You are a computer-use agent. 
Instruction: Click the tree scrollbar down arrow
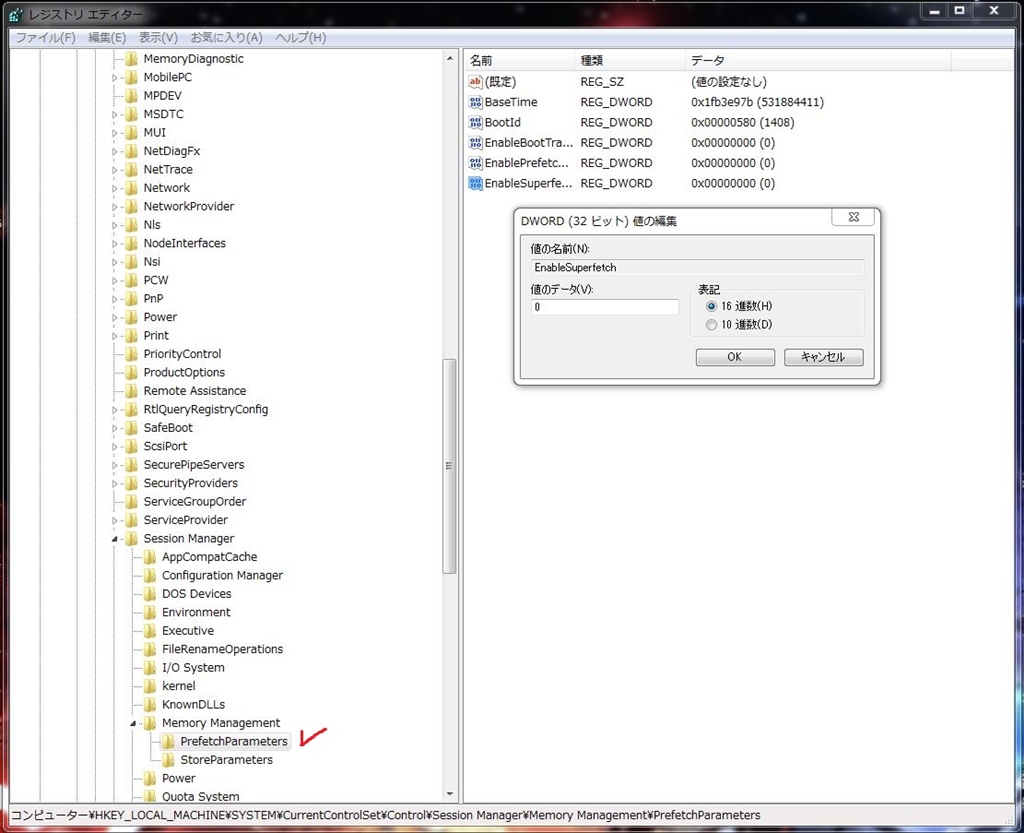click(x=449, y=794)
